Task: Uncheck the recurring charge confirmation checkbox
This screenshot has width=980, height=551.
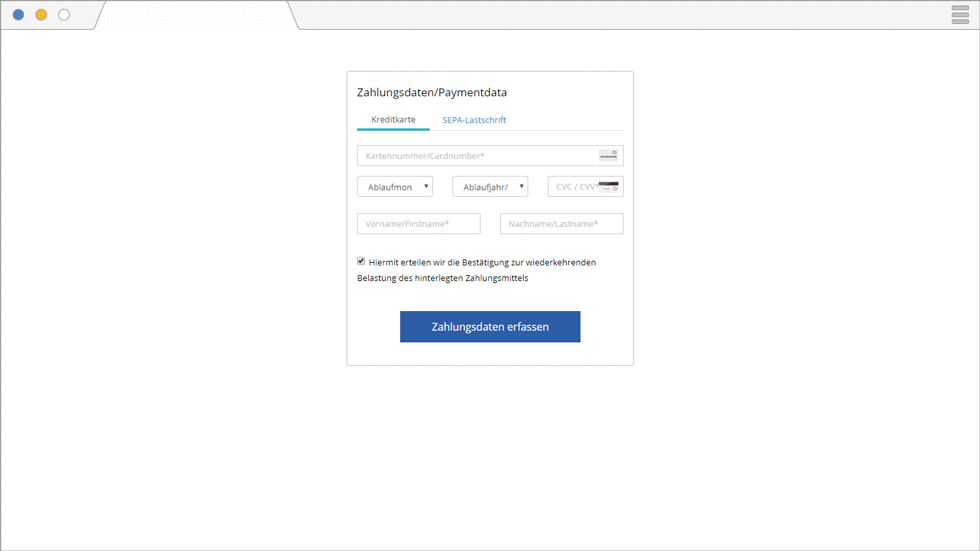Action: pos(361,261)
